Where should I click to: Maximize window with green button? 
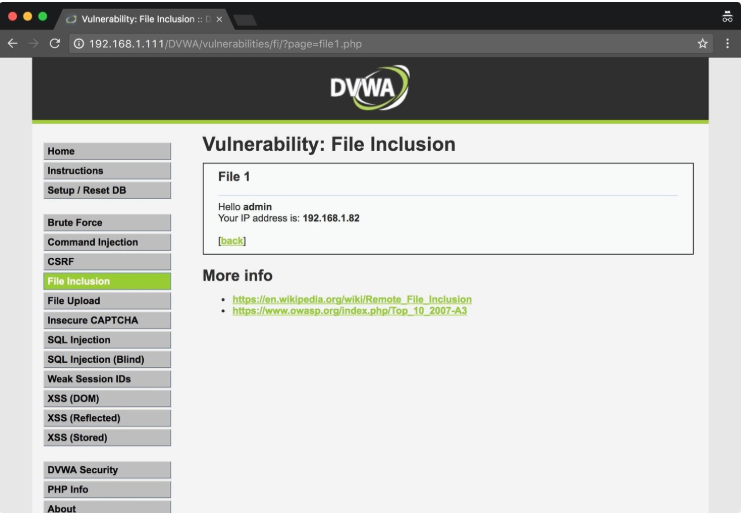(x=43, y=17)
